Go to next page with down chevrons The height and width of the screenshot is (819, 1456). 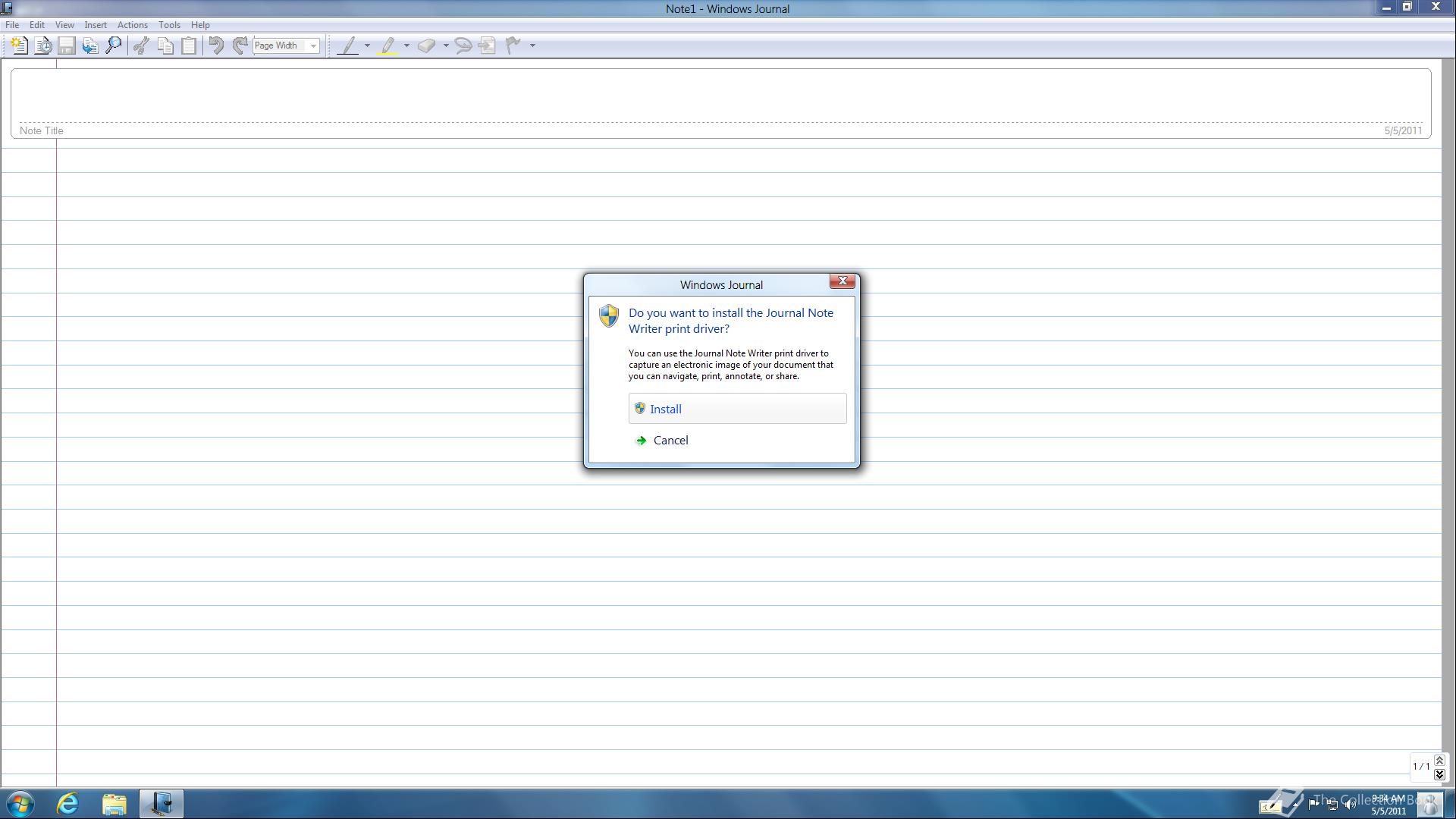pyautogui.click(x=1439, y=774)
